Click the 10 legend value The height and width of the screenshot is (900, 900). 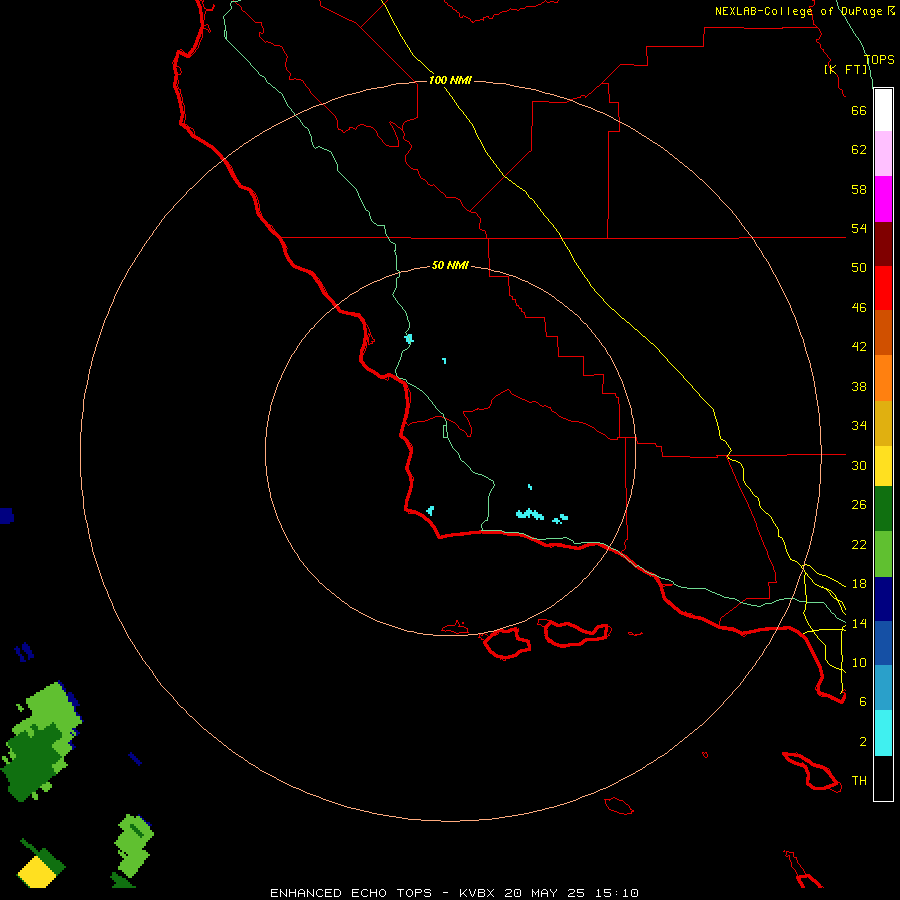(x=859, y=662)
